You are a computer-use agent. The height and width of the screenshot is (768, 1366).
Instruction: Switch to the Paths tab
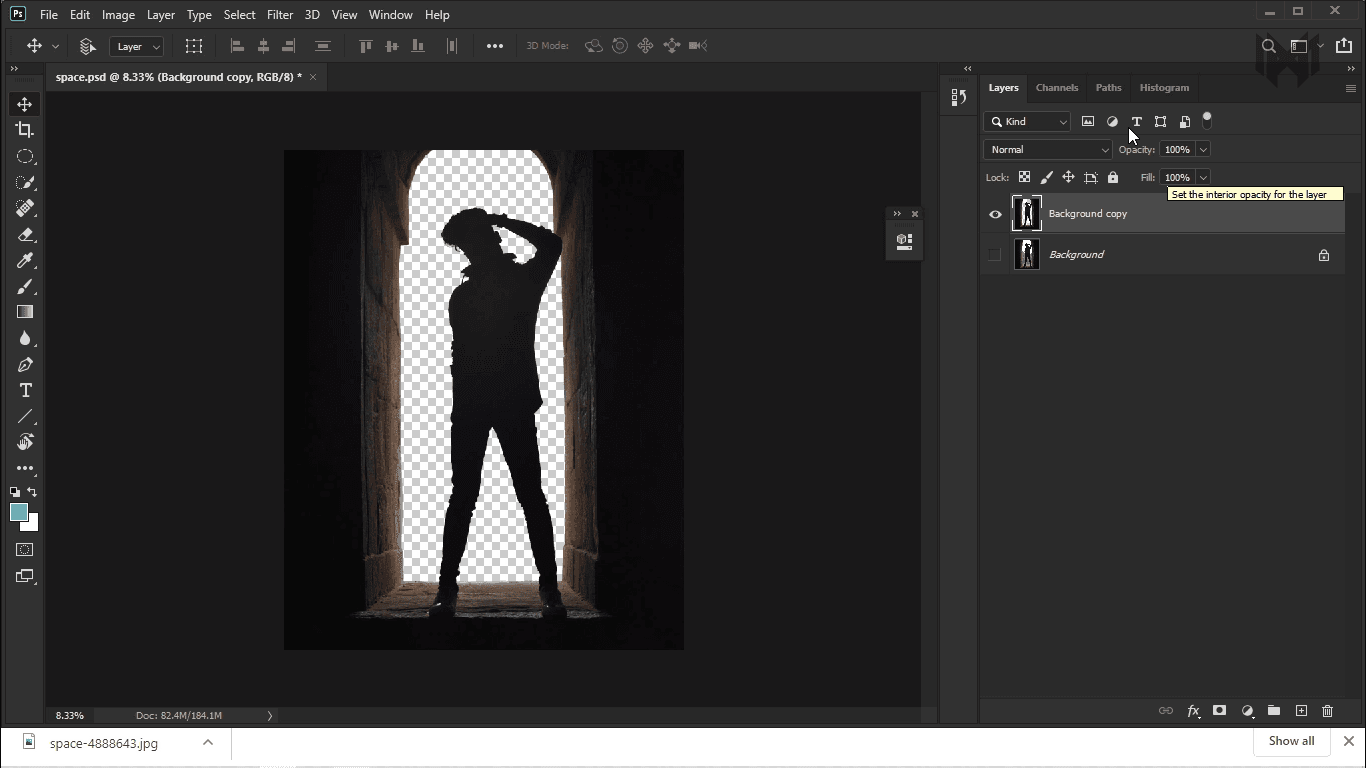click(x=1108, y=88)
